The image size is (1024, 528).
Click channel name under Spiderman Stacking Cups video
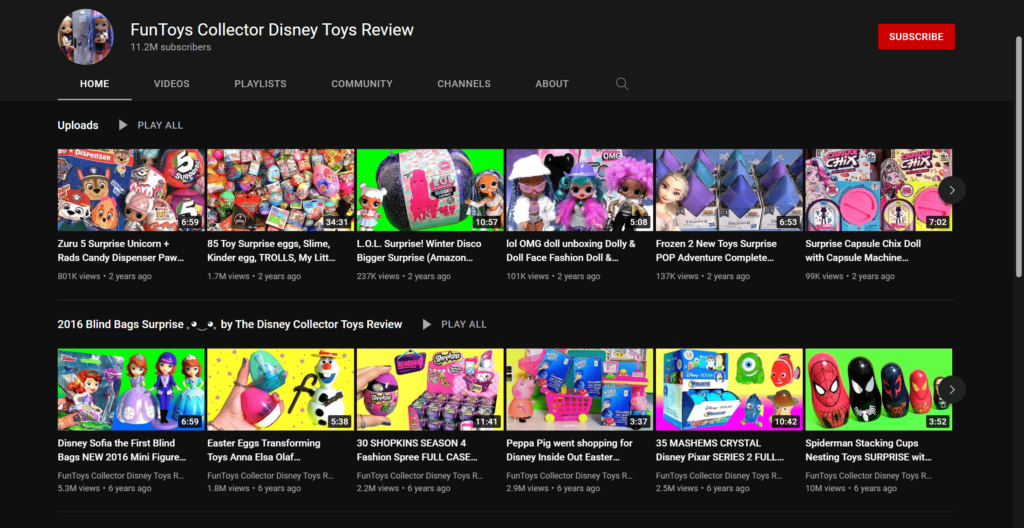point(869,476)
